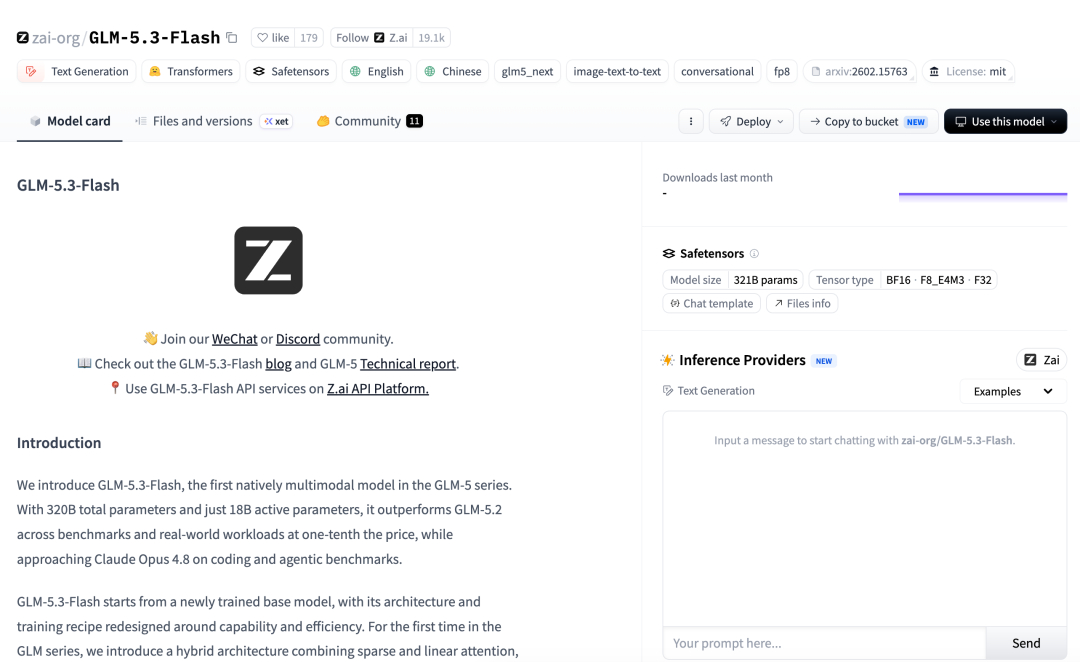Open the Use this model dropdown
Image resolution: width=1080 pixels, height=662 pixels.
[x=1006, y=121]
